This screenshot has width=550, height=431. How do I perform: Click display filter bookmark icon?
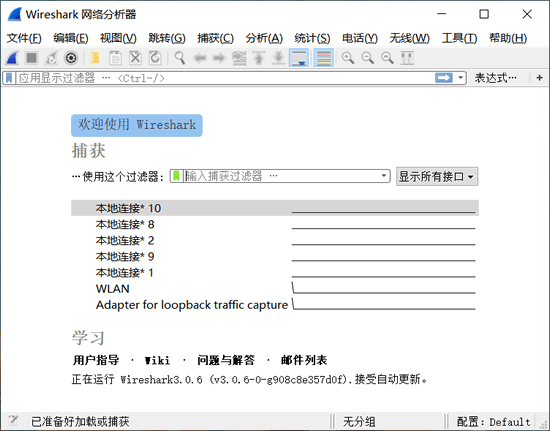(9, 78)
